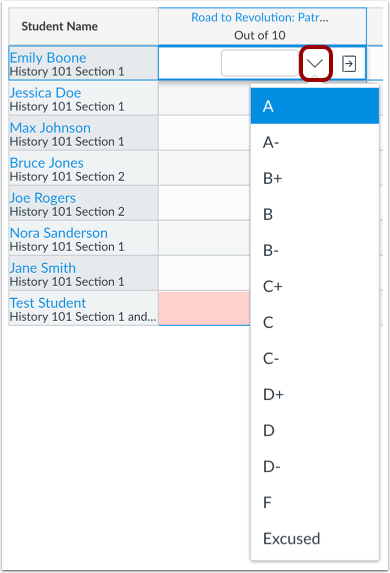
Task: Click the Student Name column header
Action: pos(84,26)
